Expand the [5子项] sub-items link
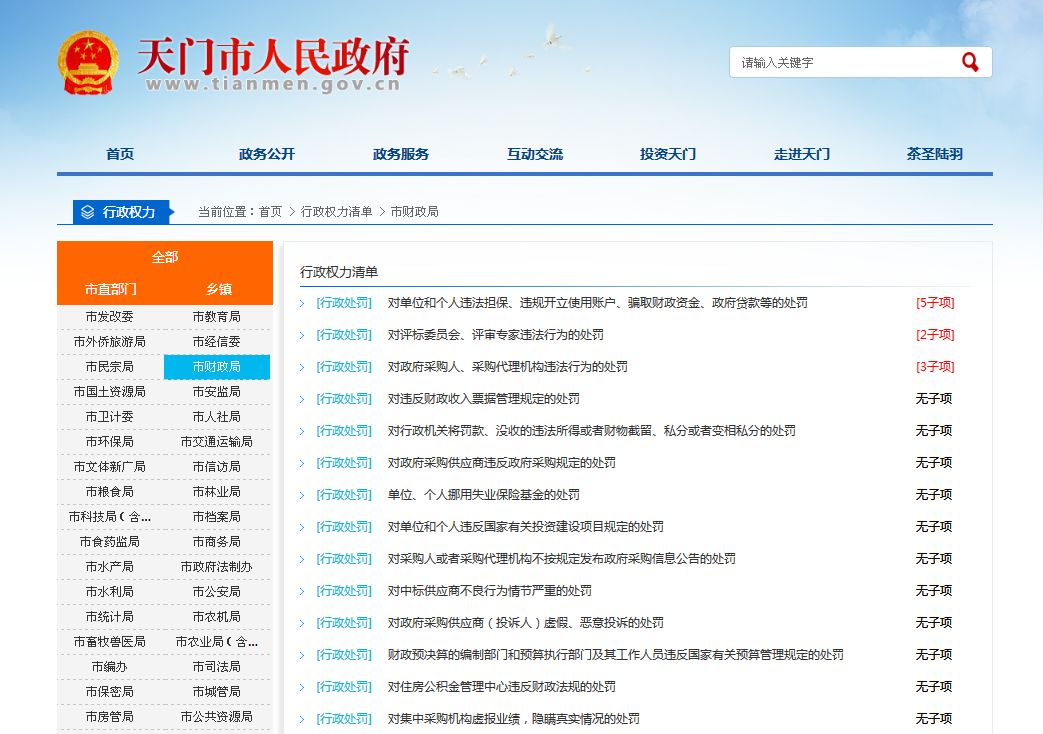This screenshot has height=734, width=1043. (935, 303)
